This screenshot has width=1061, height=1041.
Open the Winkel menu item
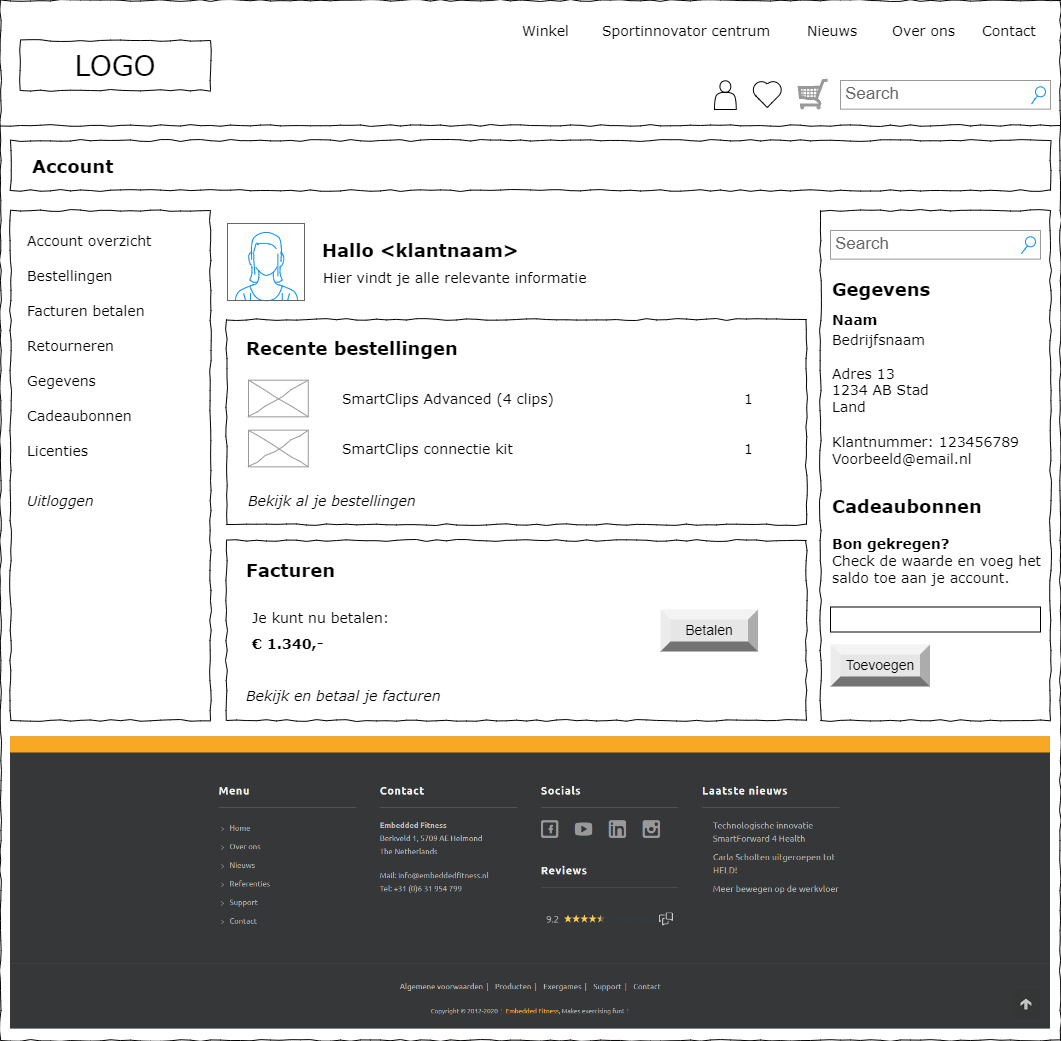pos(545,31)
